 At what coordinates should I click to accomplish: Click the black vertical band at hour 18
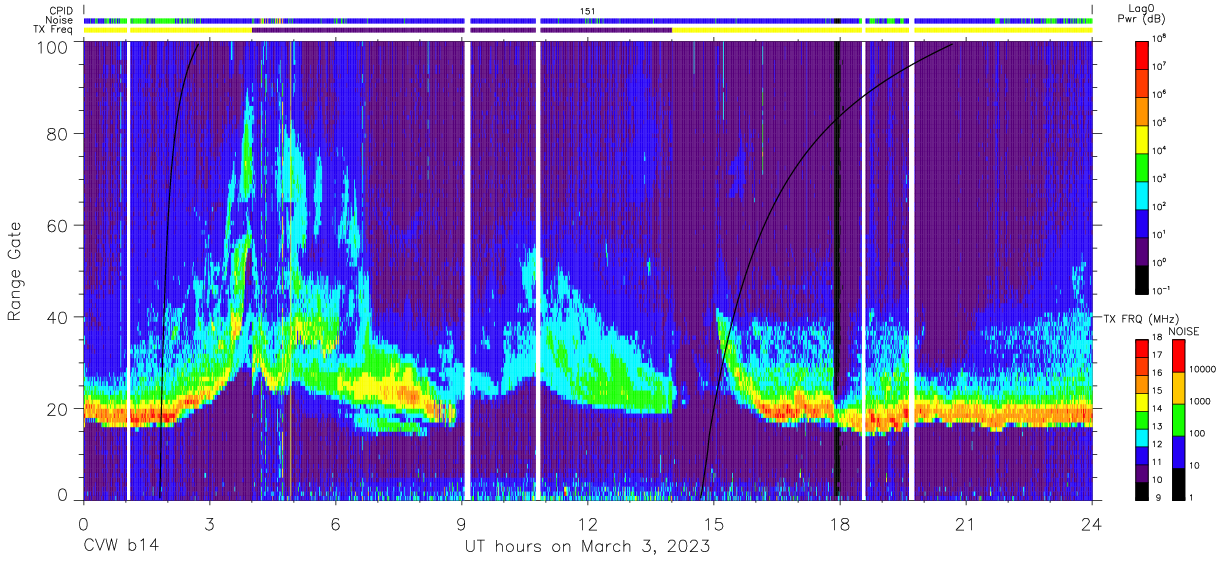click(837, 271)
